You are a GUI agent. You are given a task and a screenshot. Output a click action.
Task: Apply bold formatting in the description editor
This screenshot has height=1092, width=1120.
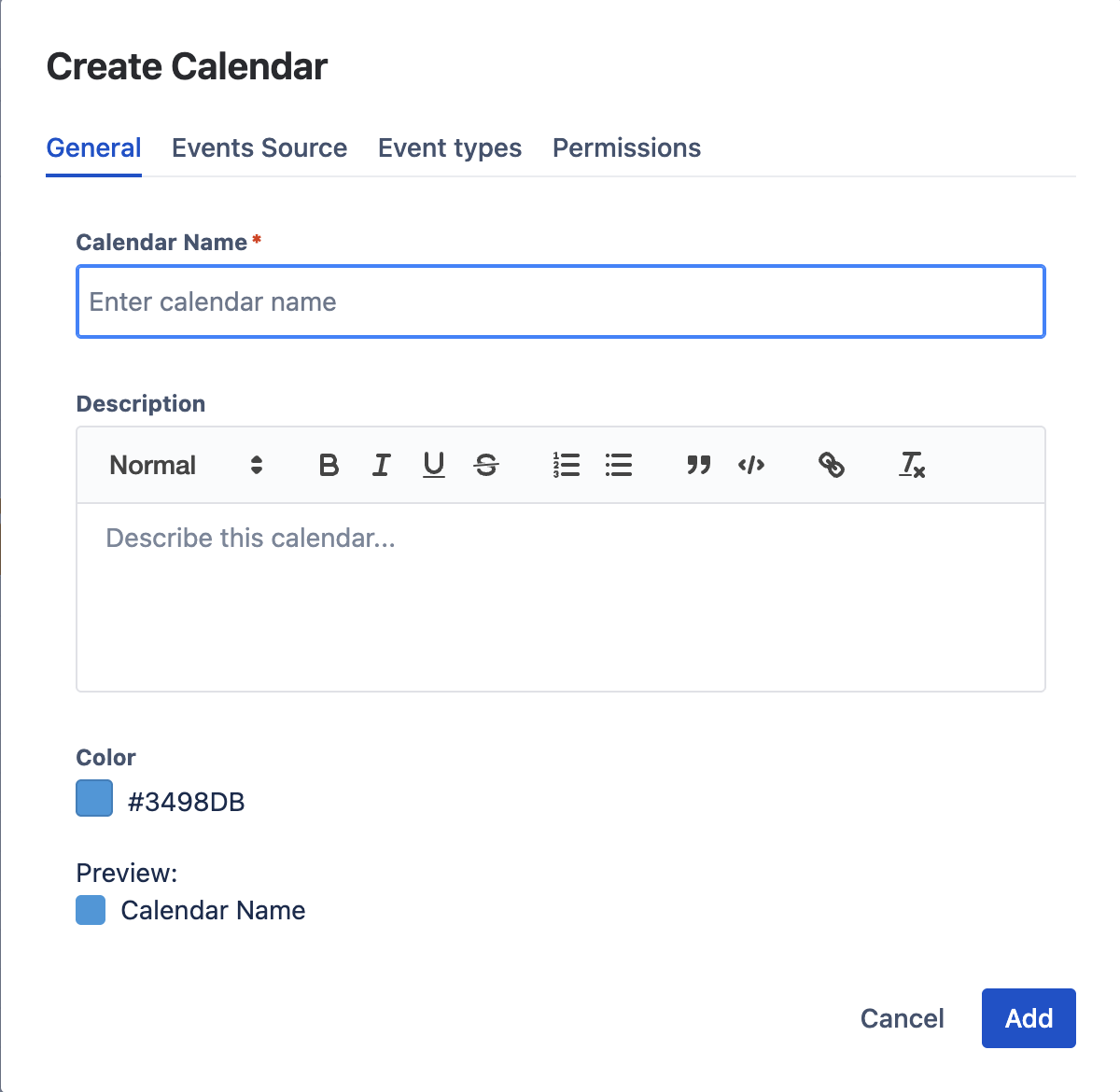tap(329, 465)
